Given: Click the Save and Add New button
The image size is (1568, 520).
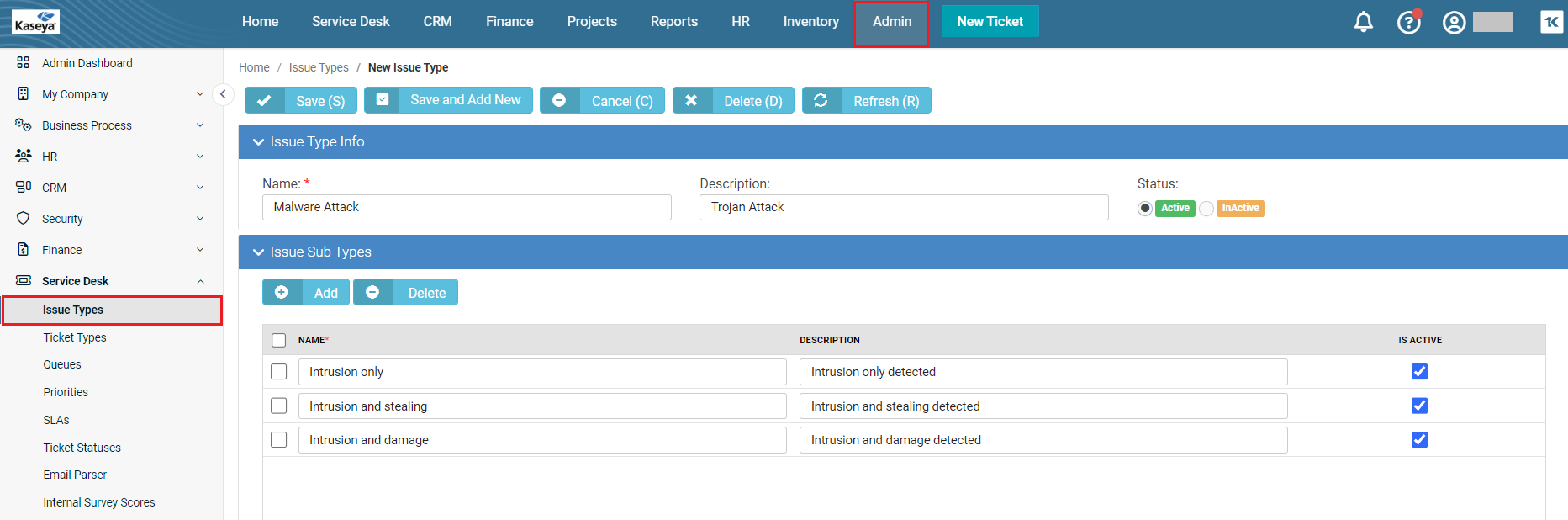Looking at the screenshot, I should 449,100.
